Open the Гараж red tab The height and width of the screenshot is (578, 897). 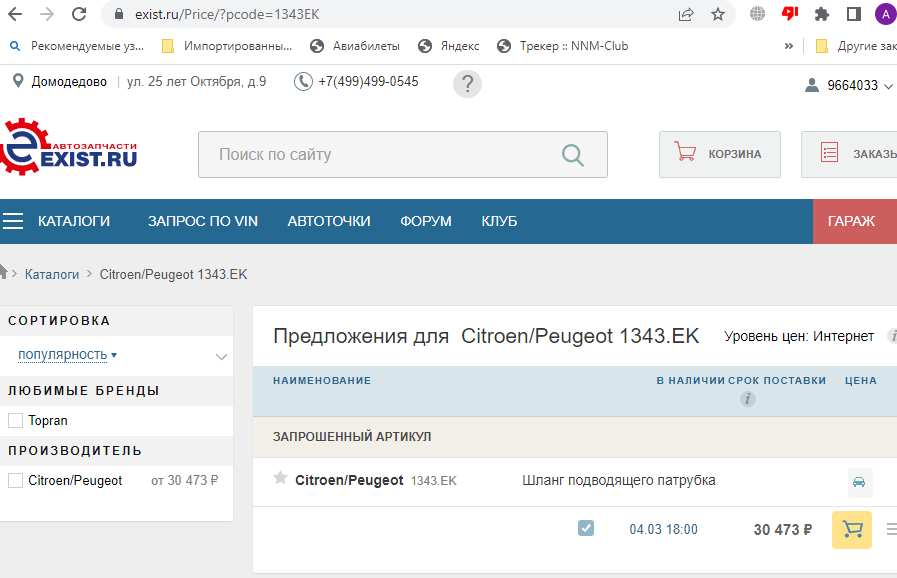(855, 221)
